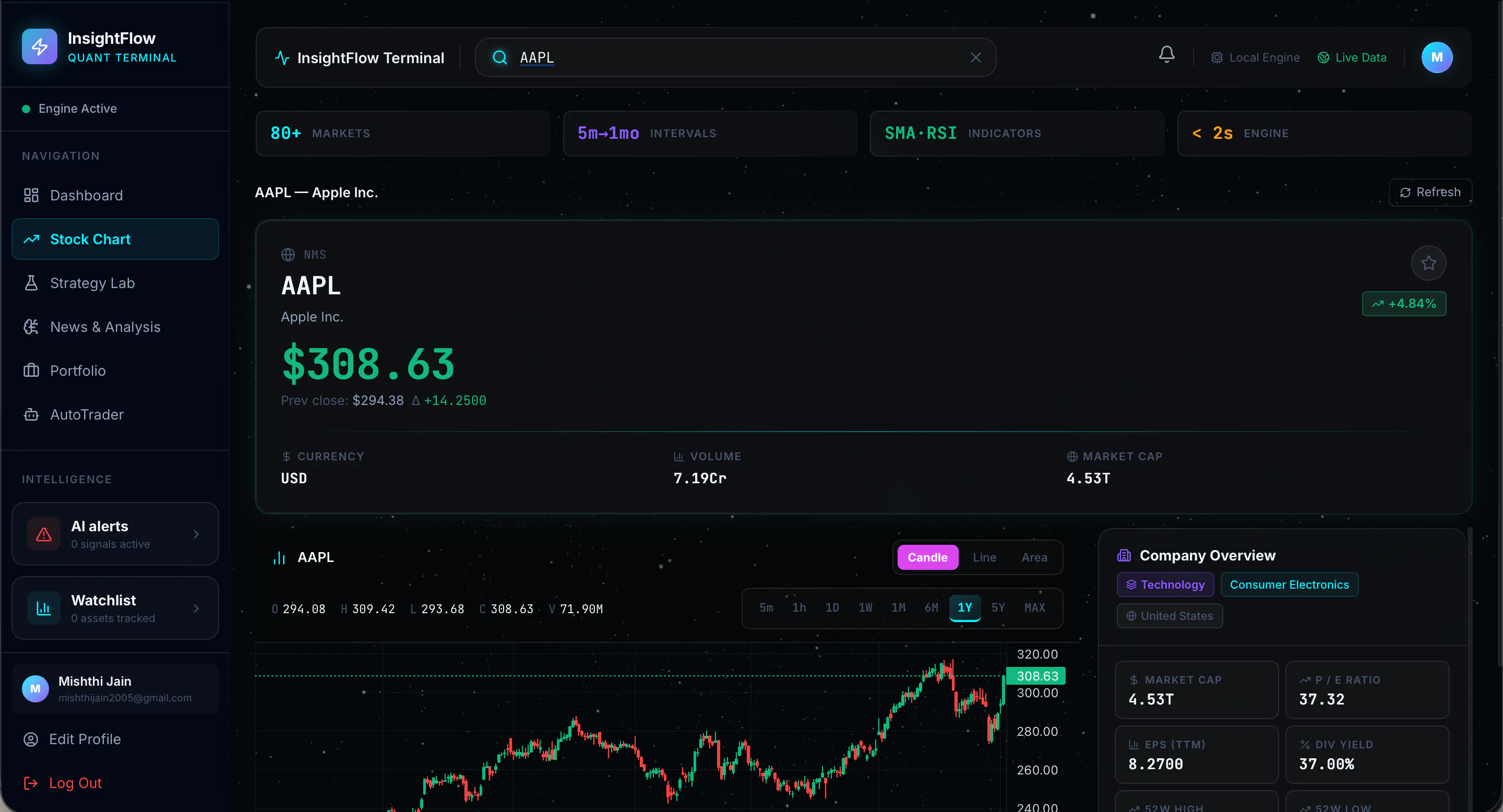Switch chart type to Candle
The width and height of the screenshot is (1503, 812).
(x=927, y=558)
